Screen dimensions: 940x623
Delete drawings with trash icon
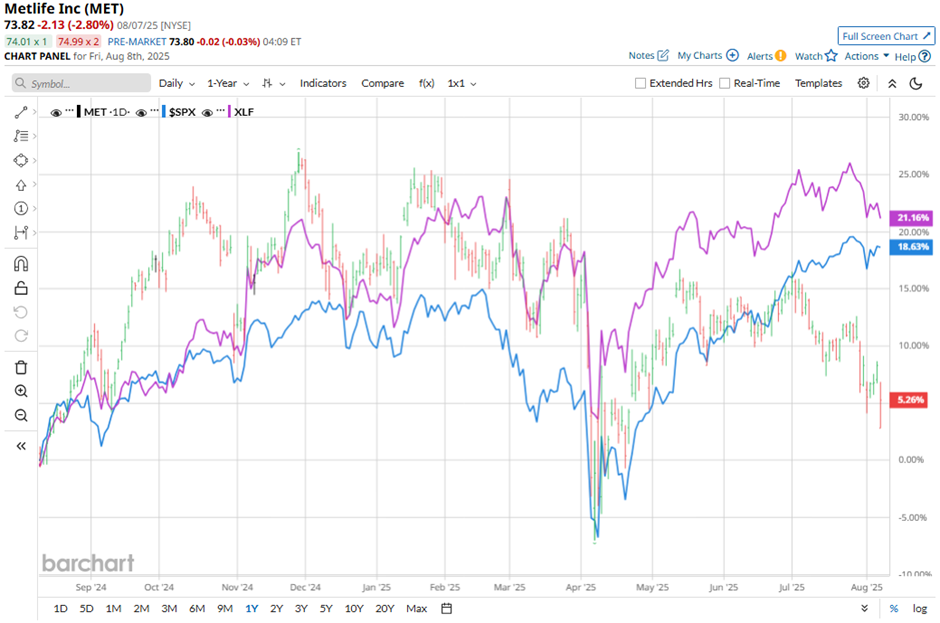click(21, 367)
